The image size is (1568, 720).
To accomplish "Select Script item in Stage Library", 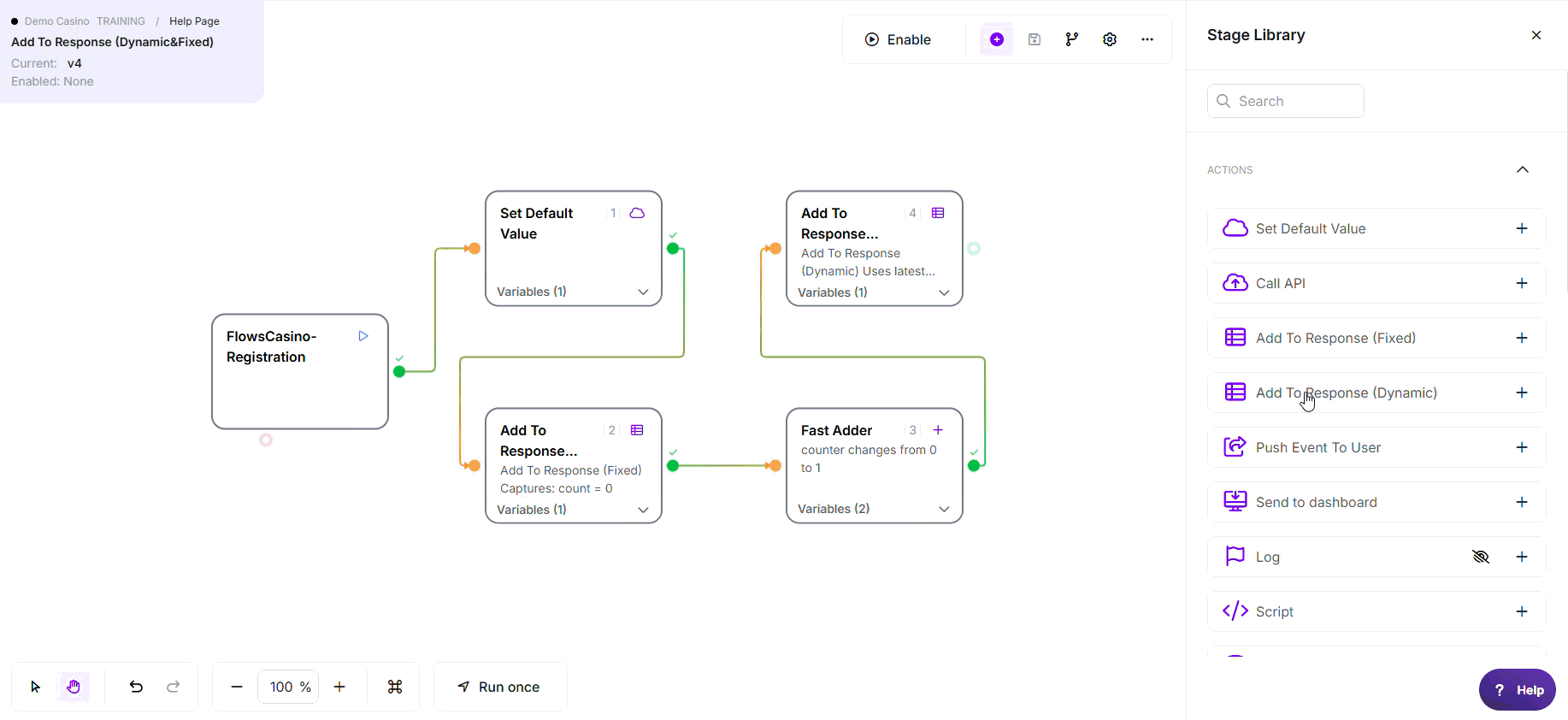I will 1376,611.
